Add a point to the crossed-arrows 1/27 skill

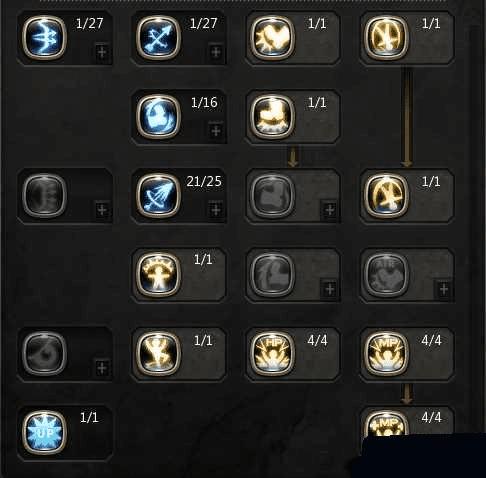[216, 52]
